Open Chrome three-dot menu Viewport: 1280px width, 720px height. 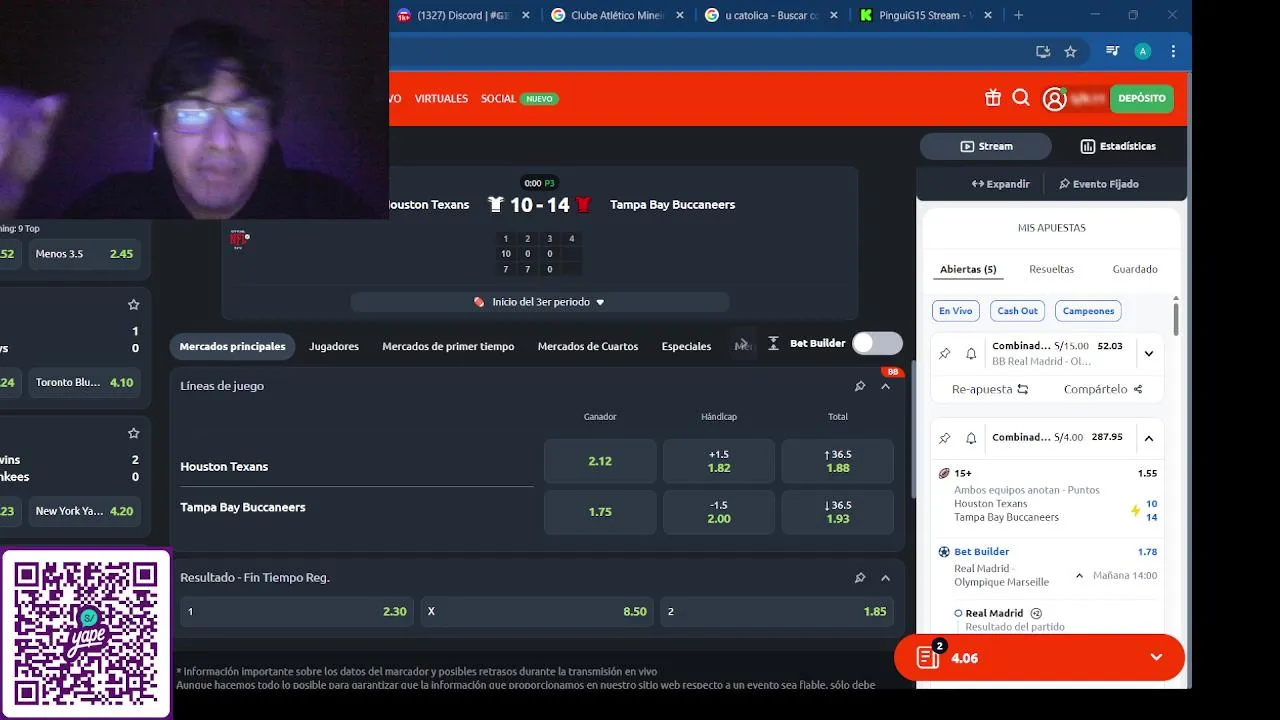pyautogui.click(x=1173, y=52)
